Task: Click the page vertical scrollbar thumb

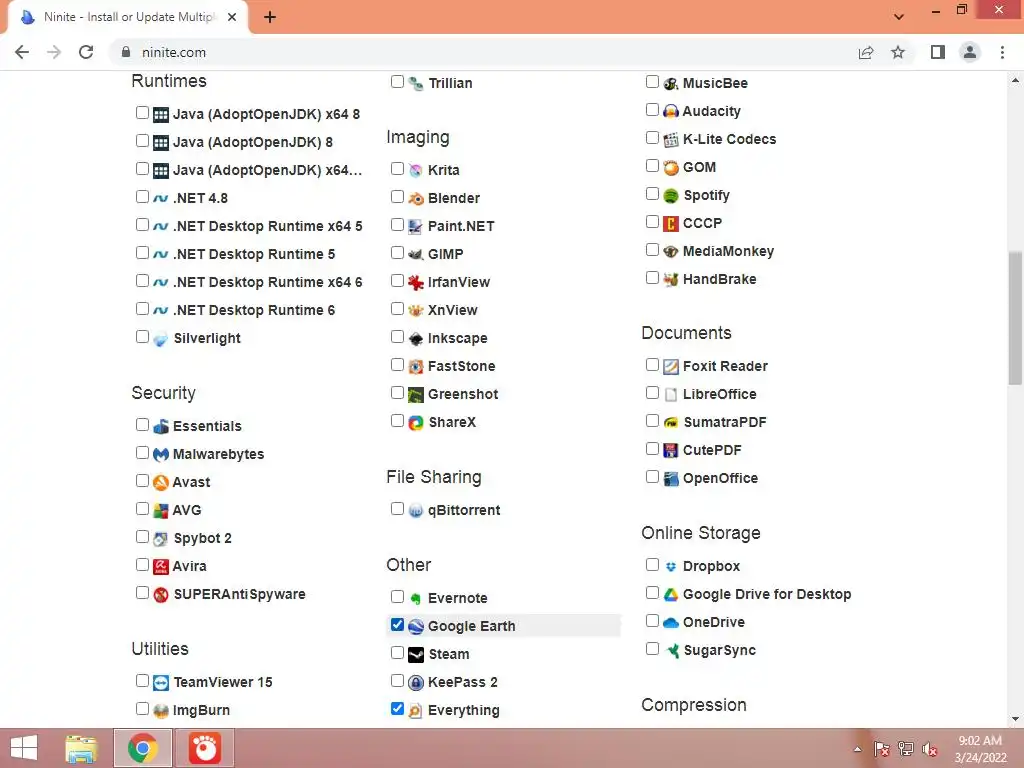Action: (1015, 318)
